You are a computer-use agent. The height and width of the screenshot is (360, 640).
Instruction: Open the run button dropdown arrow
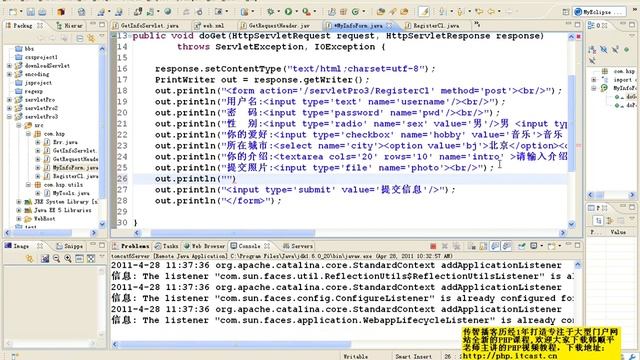297,12
